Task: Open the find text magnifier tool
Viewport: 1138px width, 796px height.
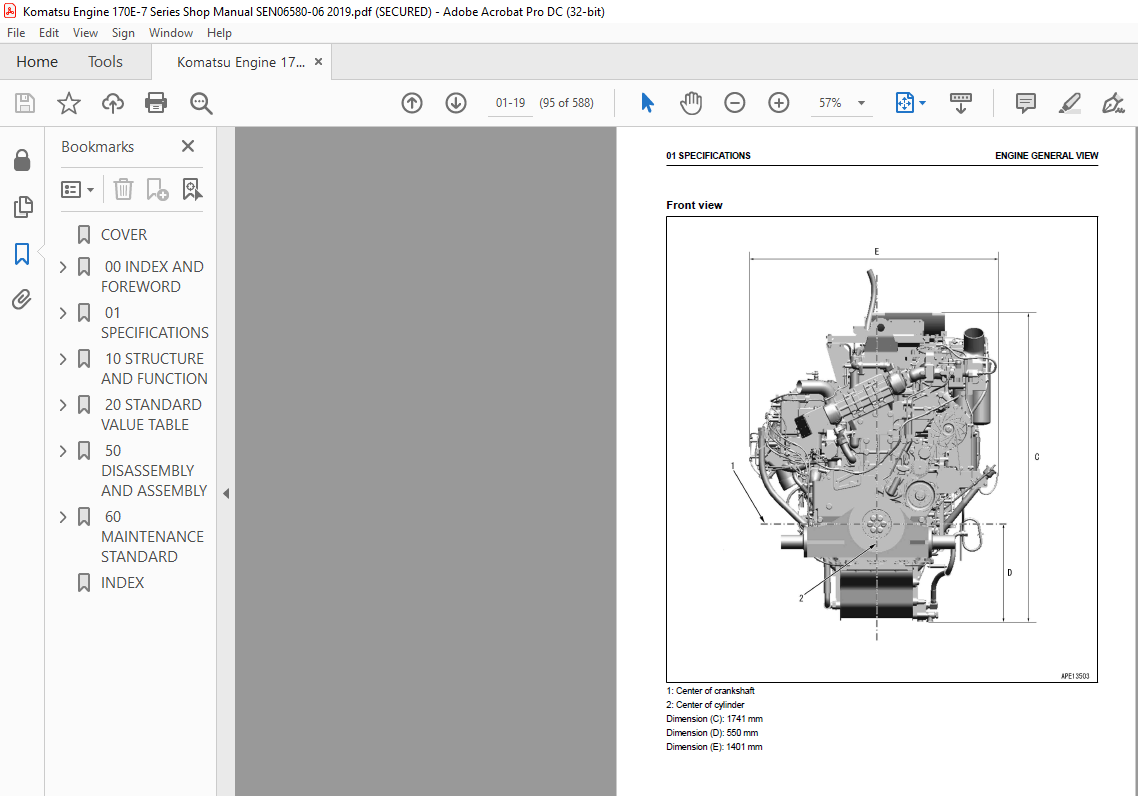Action: coord(201,103)
